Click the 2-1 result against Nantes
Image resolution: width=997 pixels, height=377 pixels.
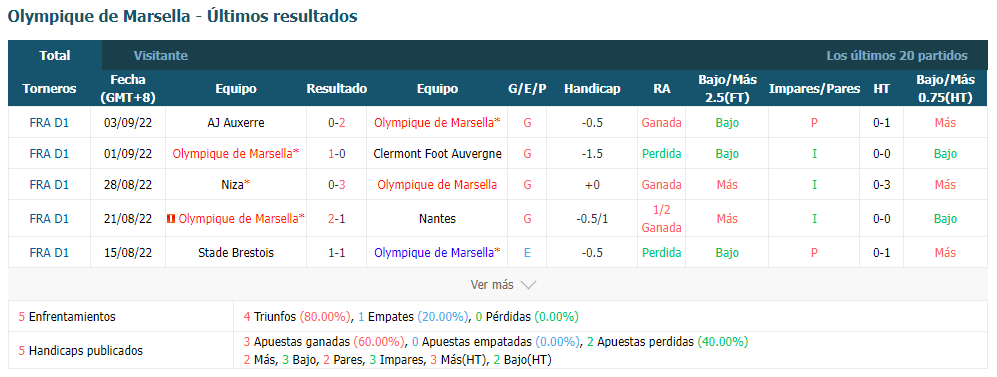pyautogui.click(x=337, y=219)
